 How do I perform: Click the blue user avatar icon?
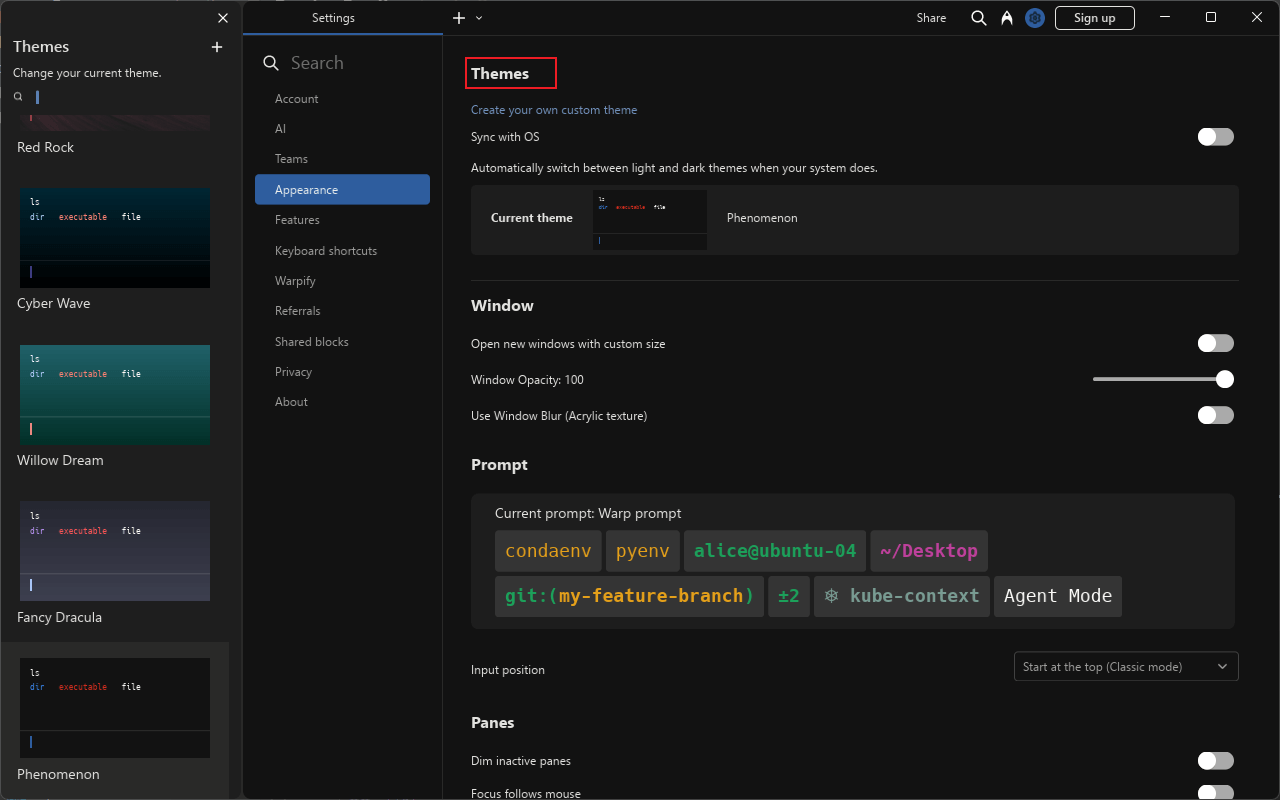(x=1035, y=18)
